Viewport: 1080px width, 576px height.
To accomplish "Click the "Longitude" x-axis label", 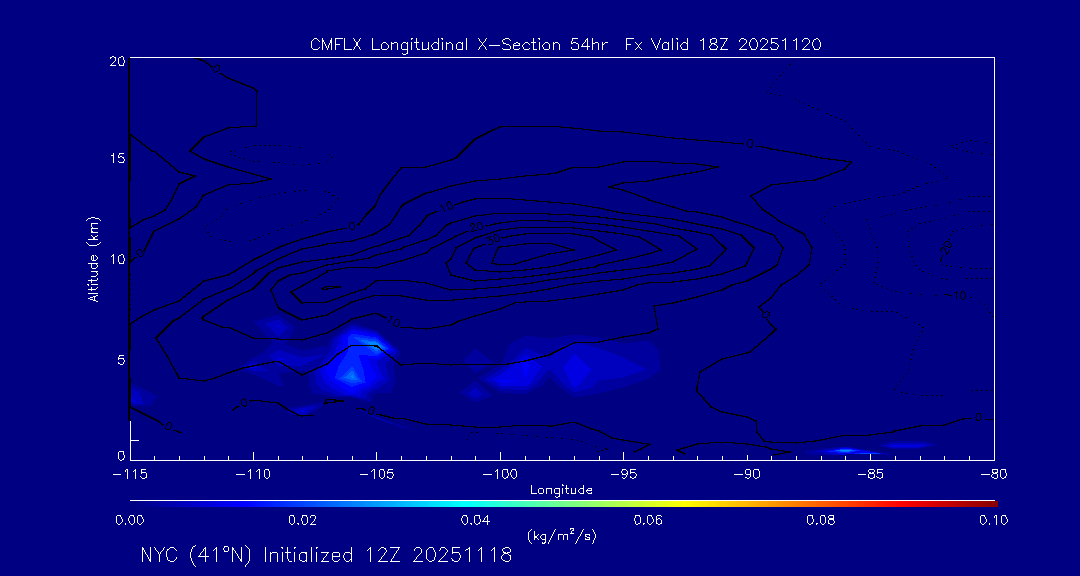I will click(561, 490).
